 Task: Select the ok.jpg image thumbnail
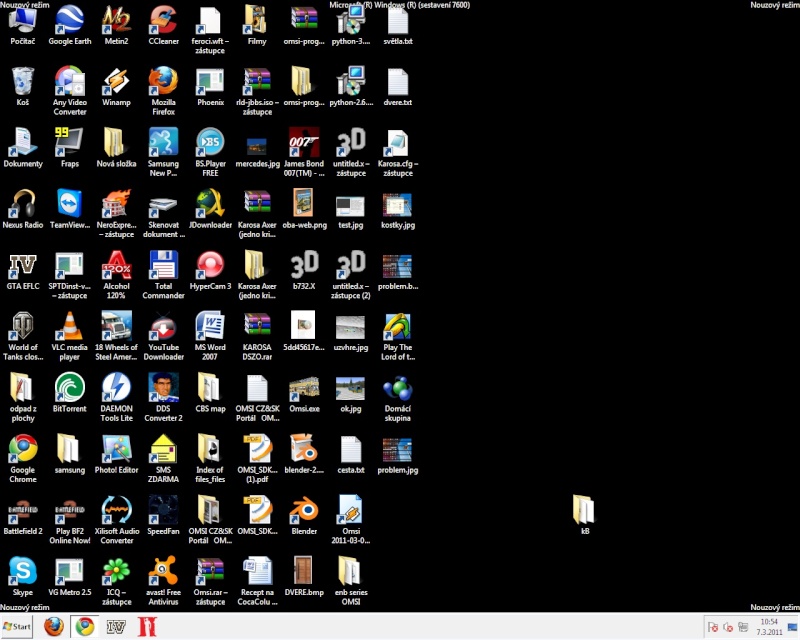(x=351, y=393)
